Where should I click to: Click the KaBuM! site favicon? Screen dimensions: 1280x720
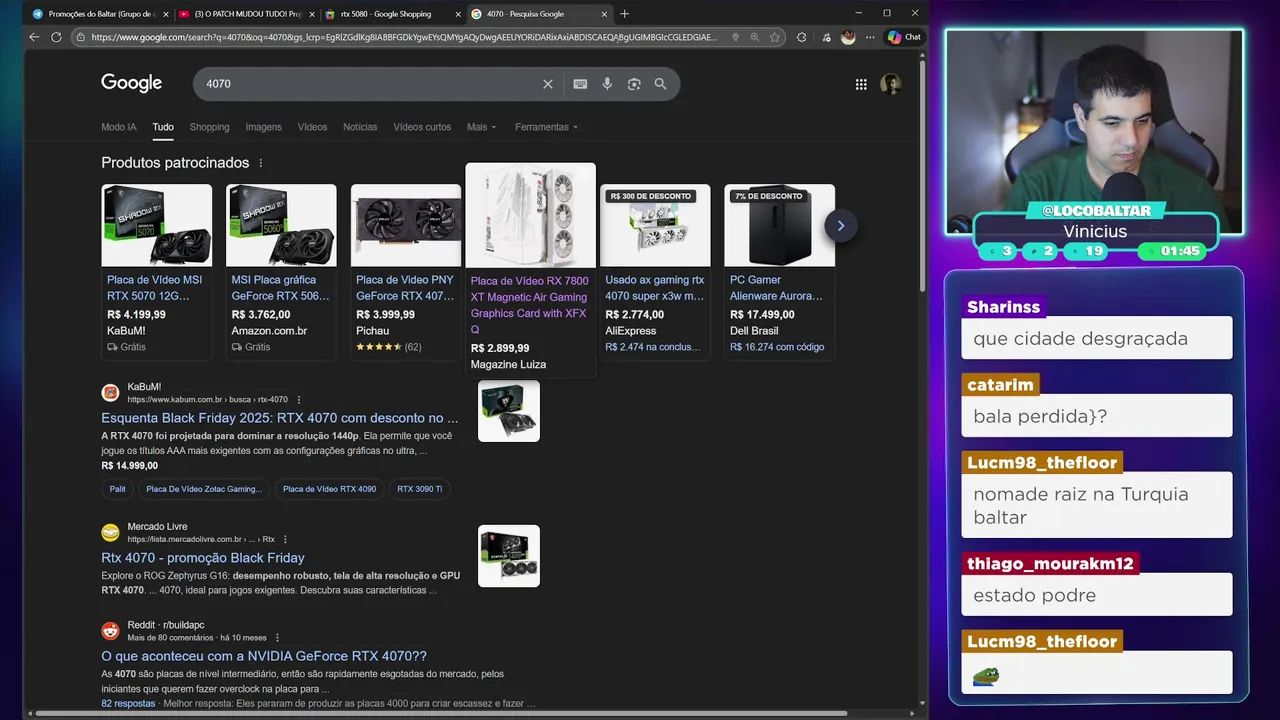(110, 393)
